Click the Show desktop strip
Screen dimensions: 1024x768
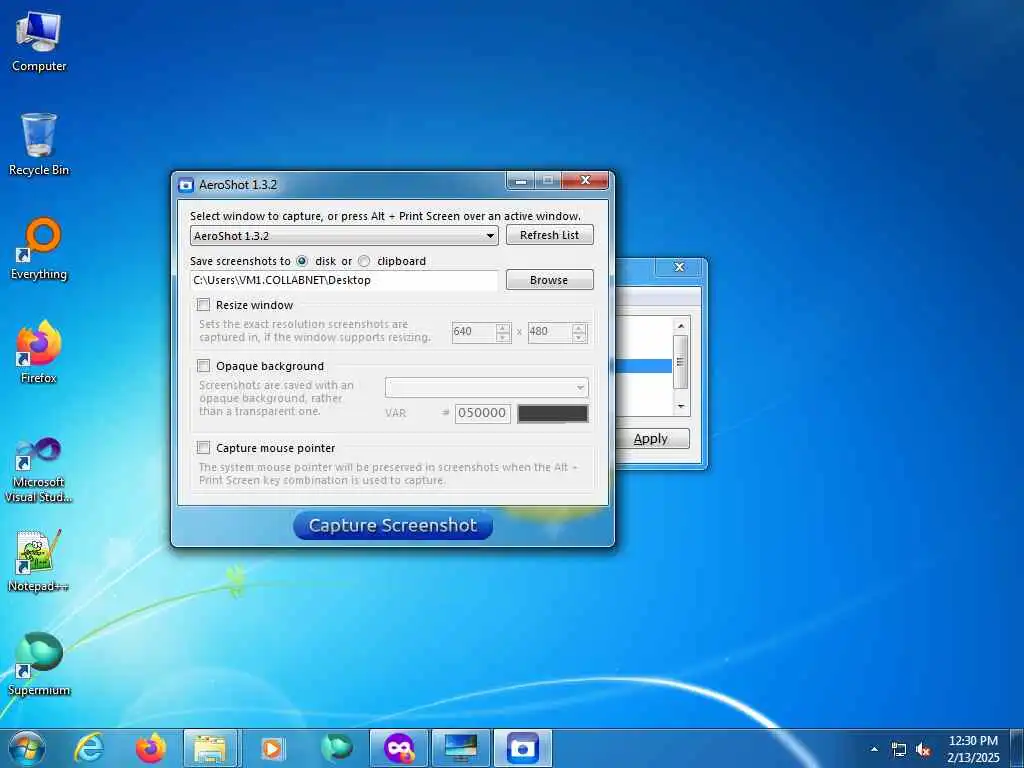[x=1019, y=748]
